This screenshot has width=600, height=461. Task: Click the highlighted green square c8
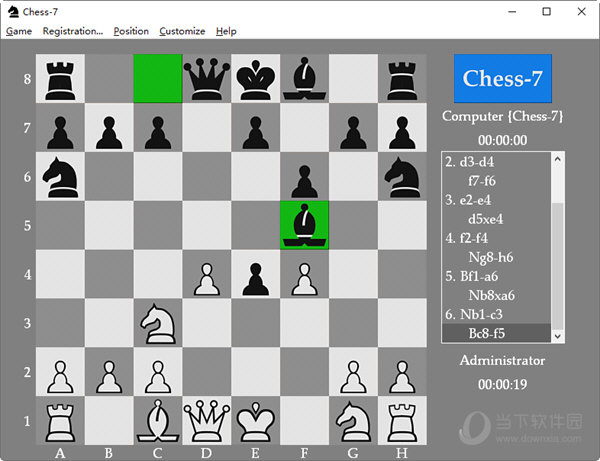pyautogui.click(x=157, y=78)
